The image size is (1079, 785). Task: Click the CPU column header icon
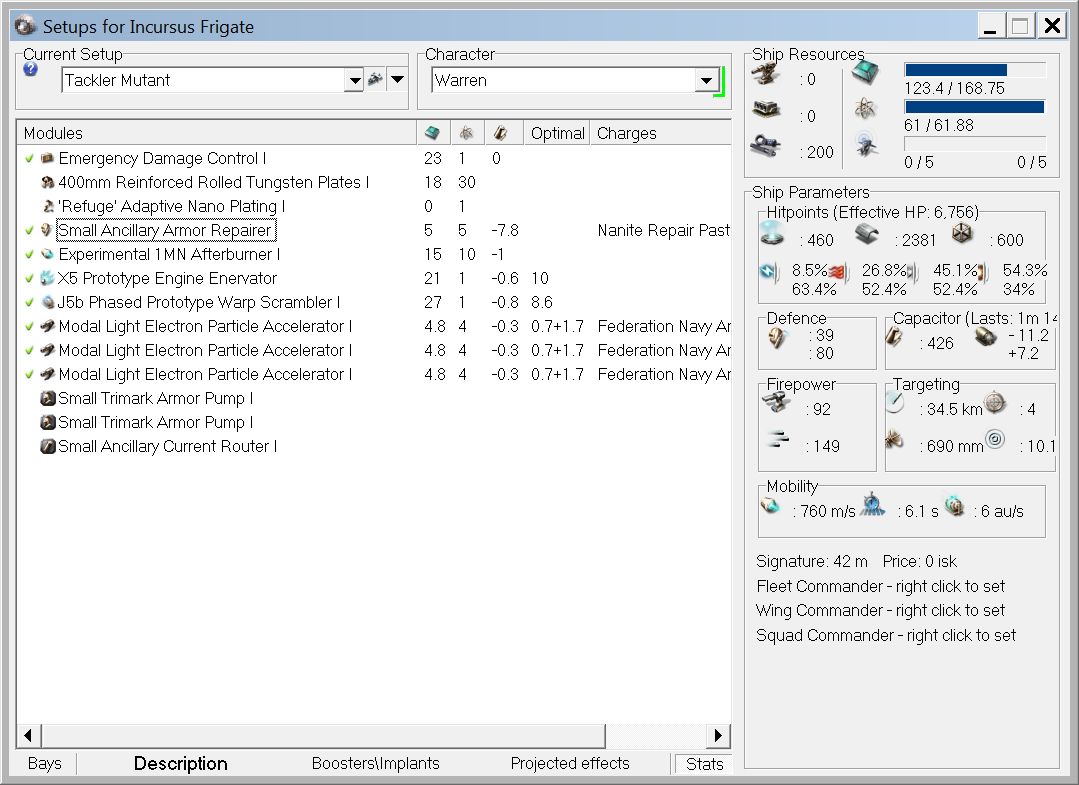pyautogui.click(x=432, y=133)
